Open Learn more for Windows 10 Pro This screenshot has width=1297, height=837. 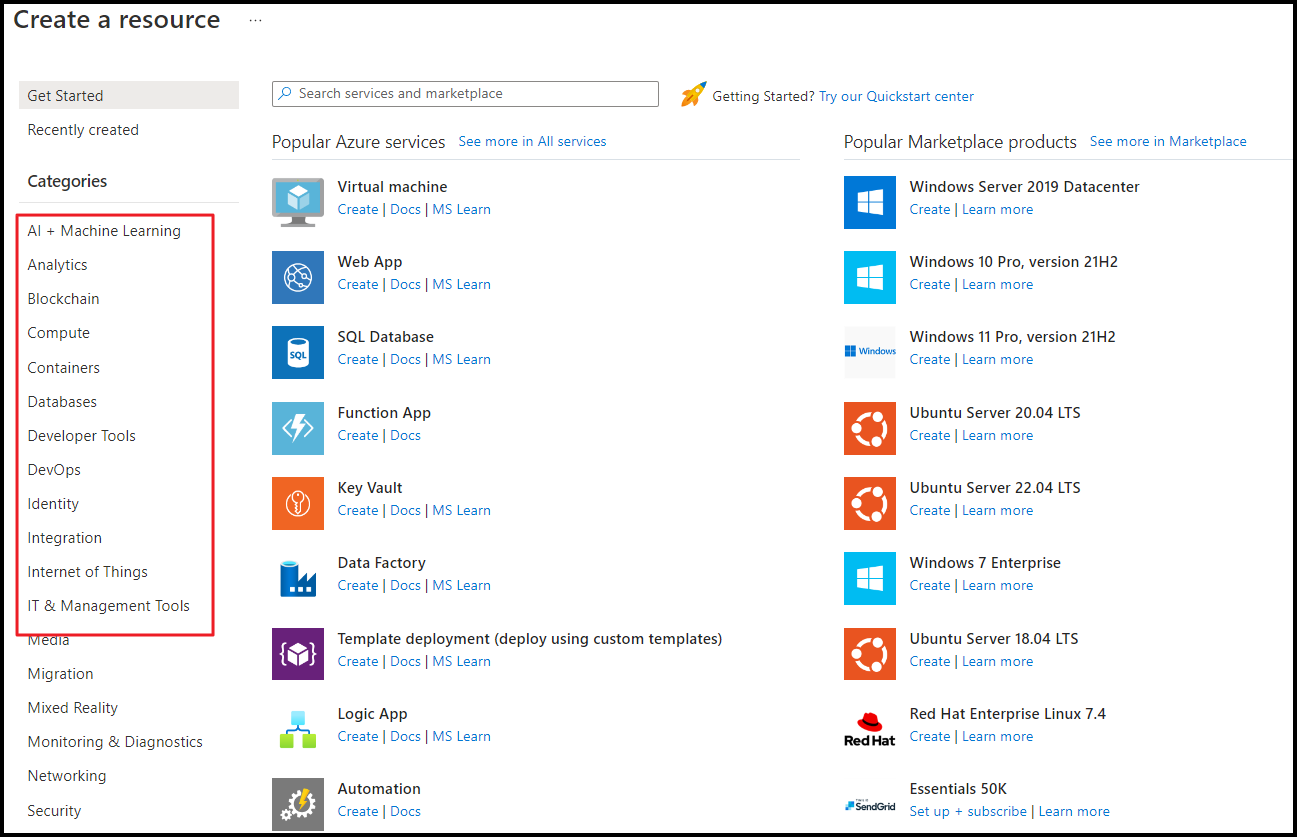click(997, 284)
